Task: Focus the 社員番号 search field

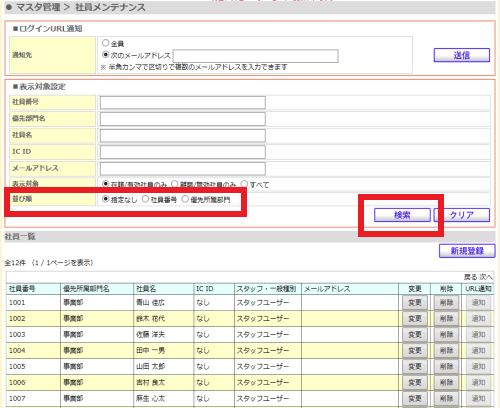Action: click(183, 102)
